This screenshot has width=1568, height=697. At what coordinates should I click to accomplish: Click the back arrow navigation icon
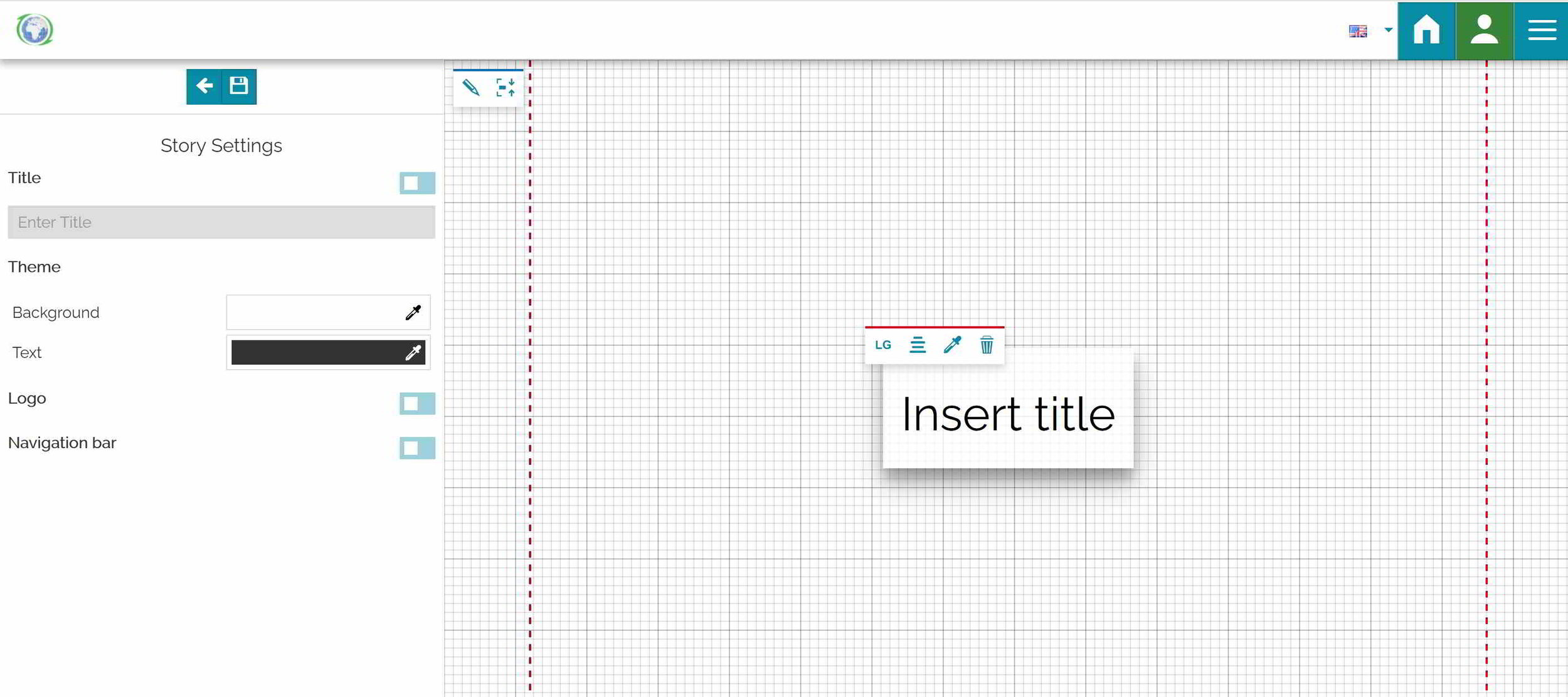tap(203, 86)
